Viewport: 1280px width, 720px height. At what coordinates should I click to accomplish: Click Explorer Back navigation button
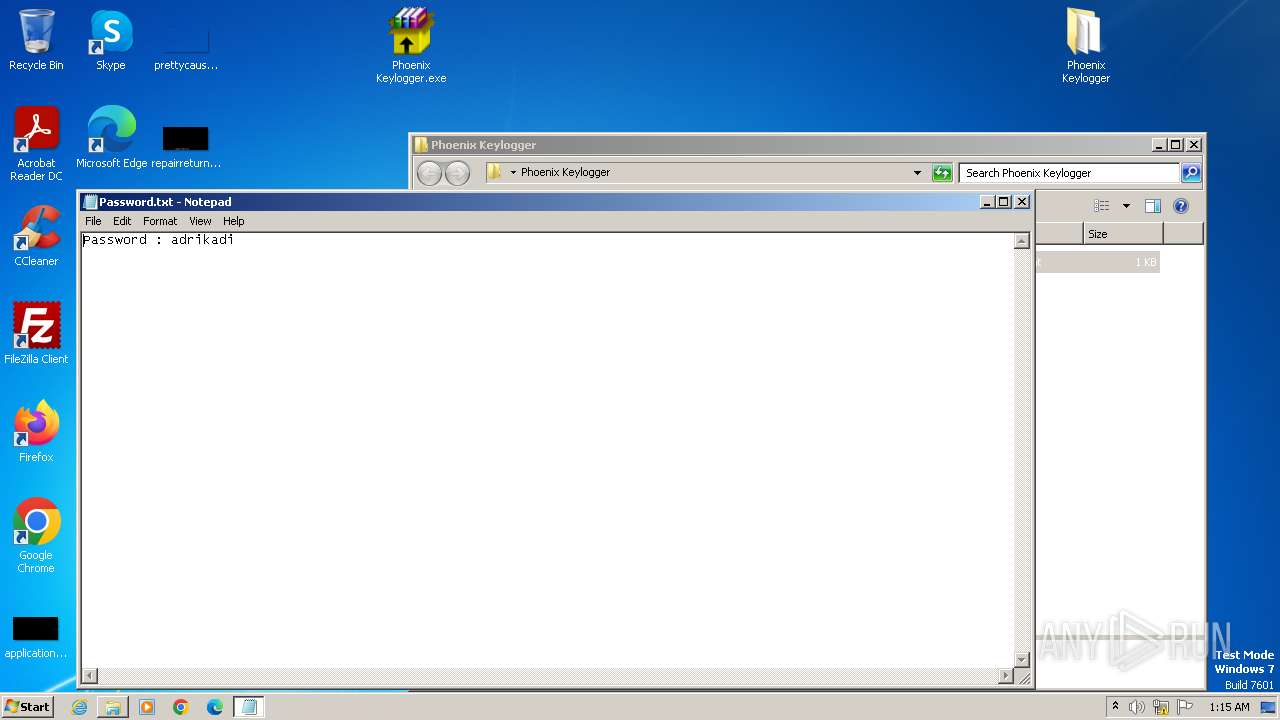[x=429, y=173]
